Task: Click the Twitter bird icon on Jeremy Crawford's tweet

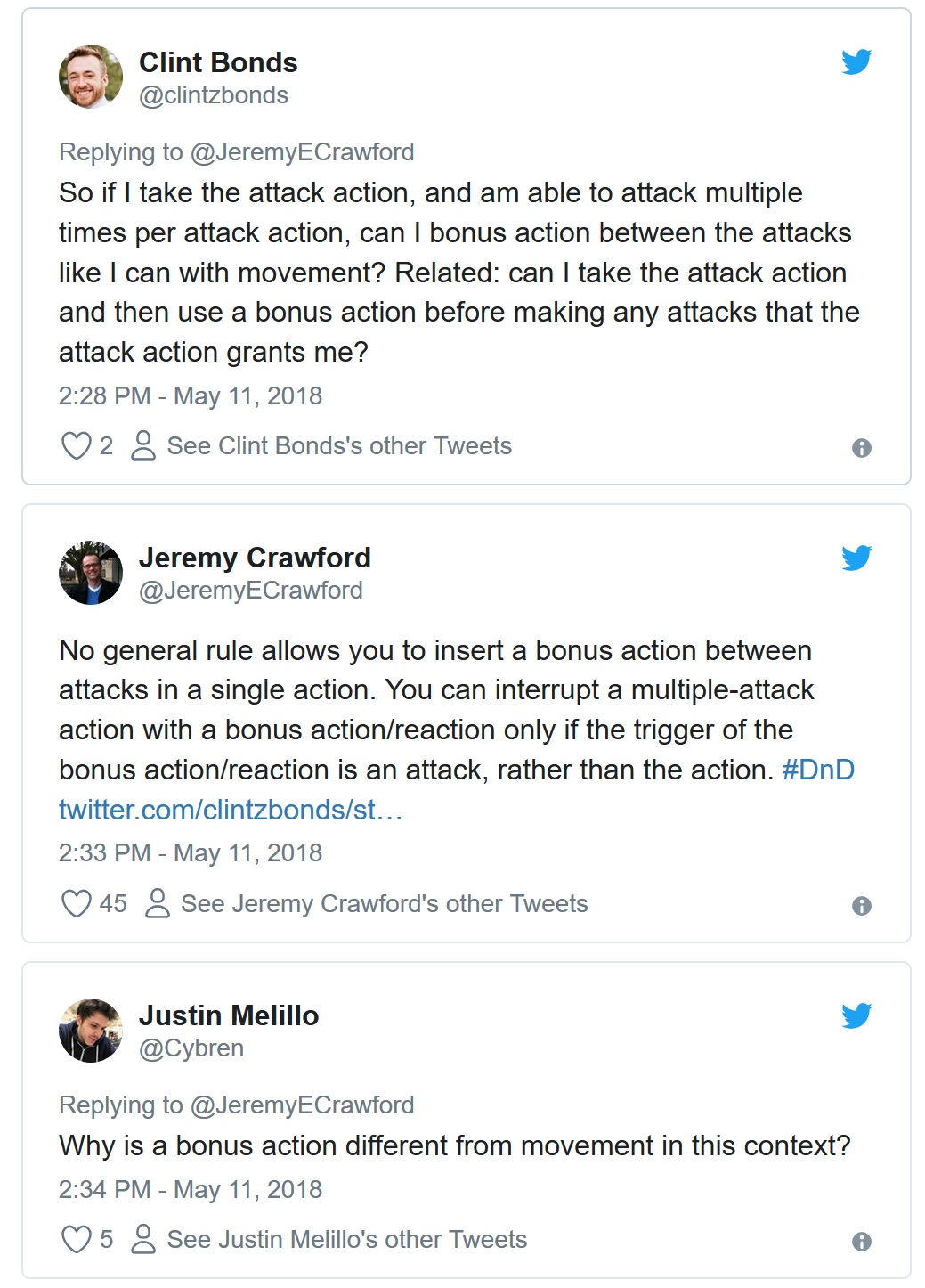Action: point(856,558)
